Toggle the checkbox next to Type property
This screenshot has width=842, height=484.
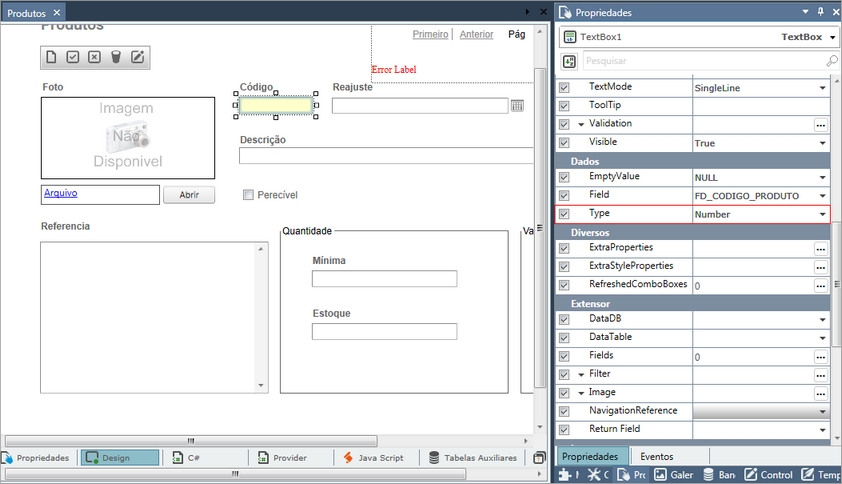(x=564, y=214)
